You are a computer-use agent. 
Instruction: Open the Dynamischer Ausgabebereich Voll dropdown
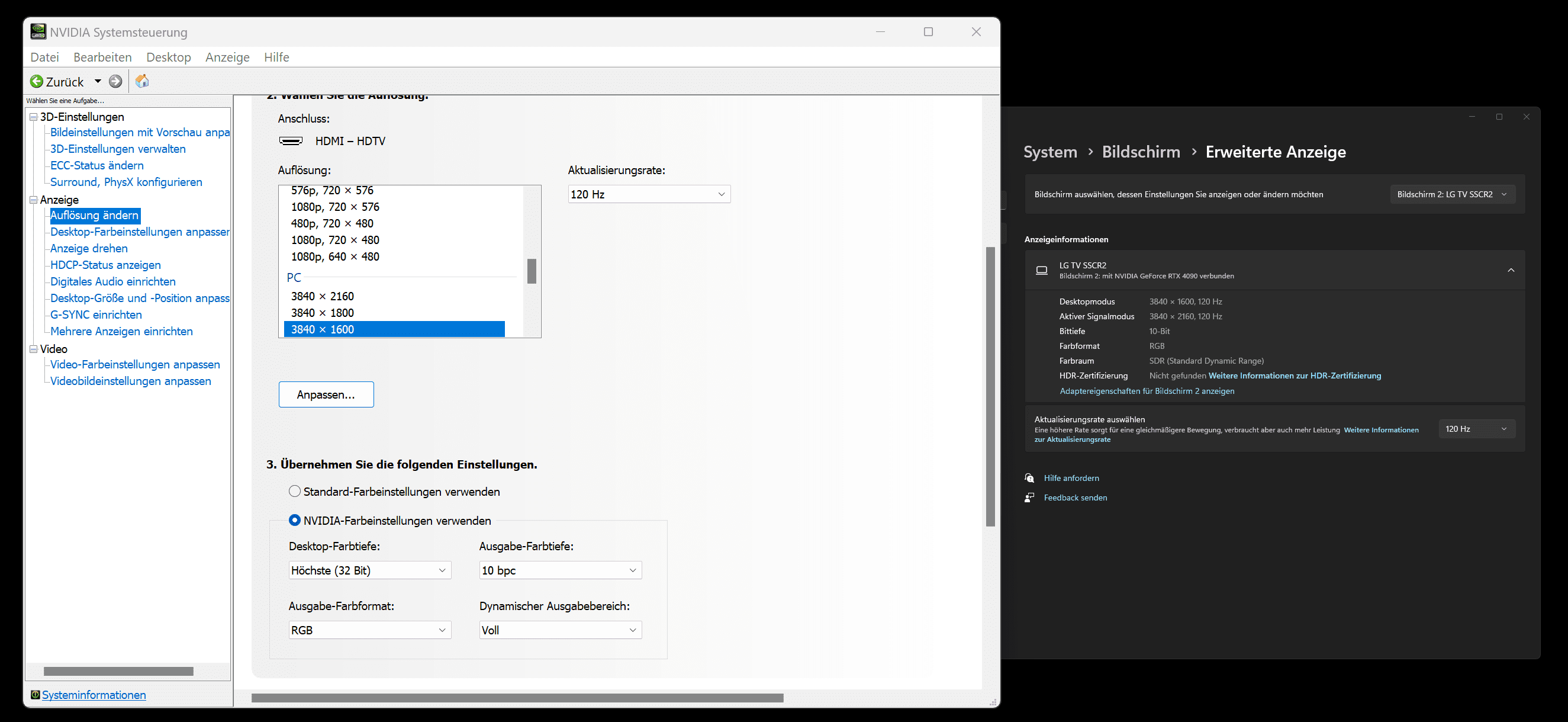[x=561, y=630]
